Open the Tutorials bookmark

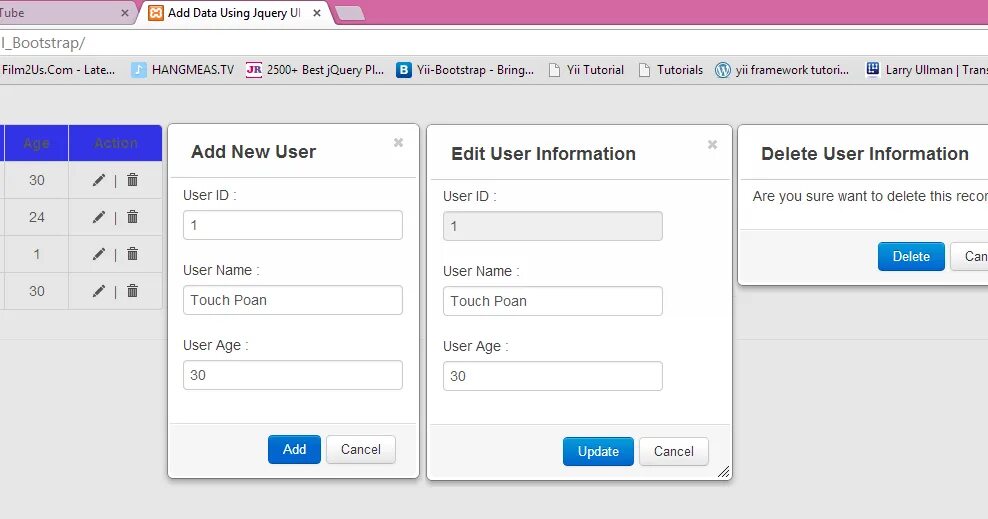click(x=670, y=70)
